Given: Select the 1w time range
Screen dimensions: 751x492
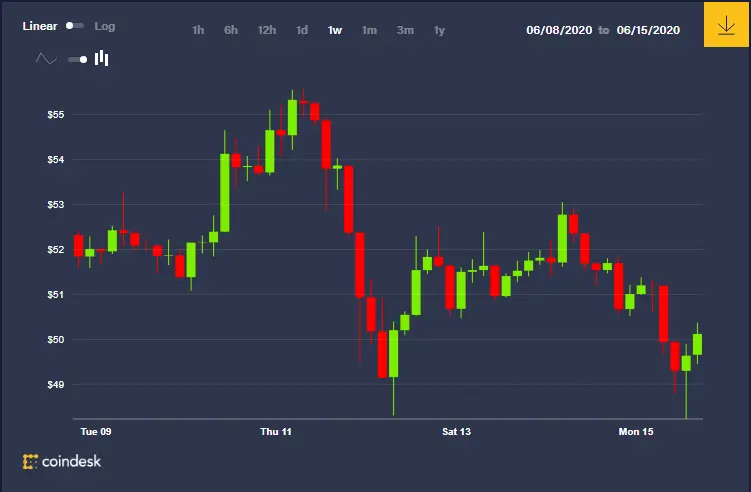Looking at the screenshot, I should click(x=335, y=30).
